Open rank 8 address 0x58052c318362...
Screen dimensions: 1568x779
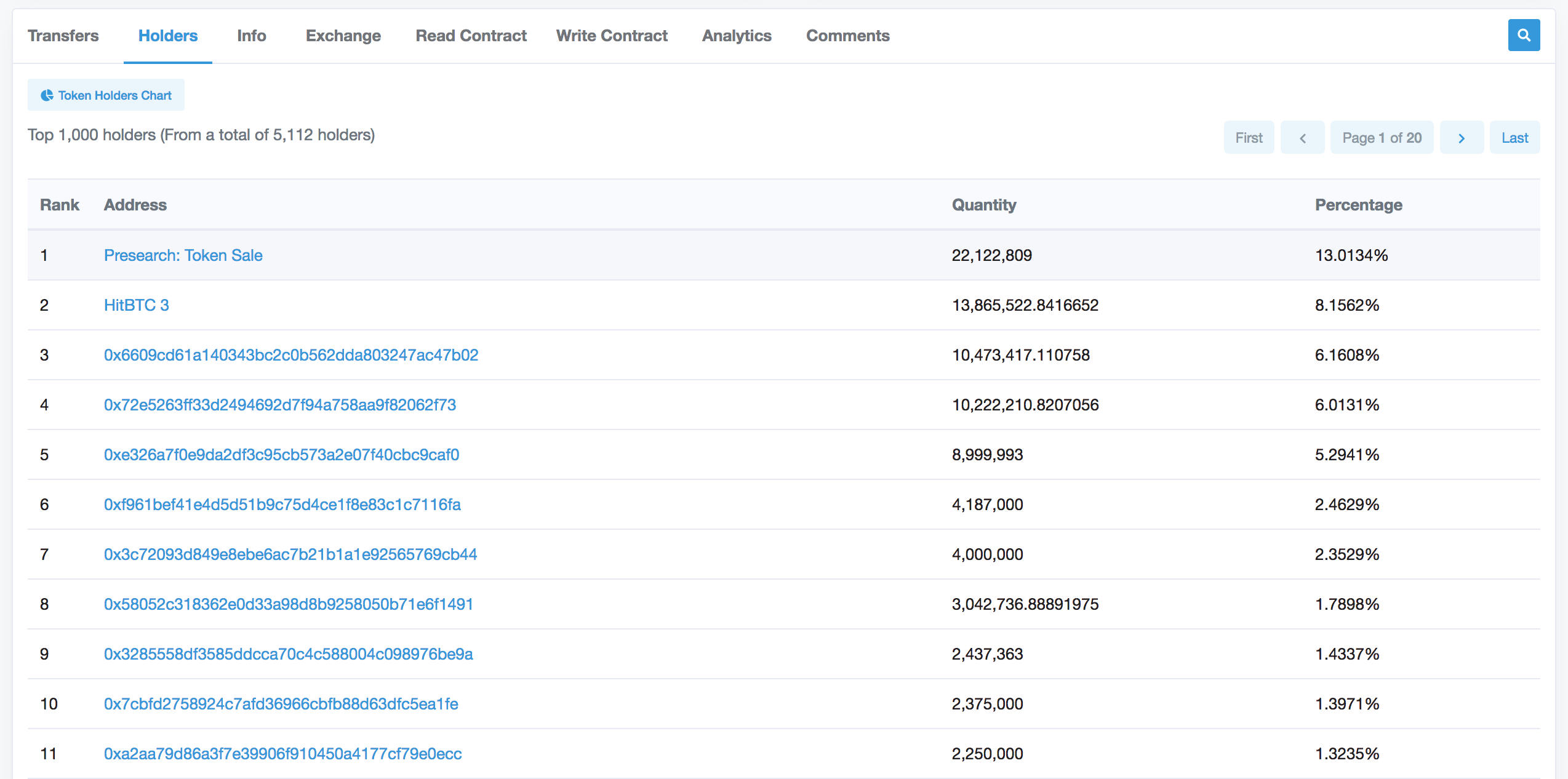288,604
